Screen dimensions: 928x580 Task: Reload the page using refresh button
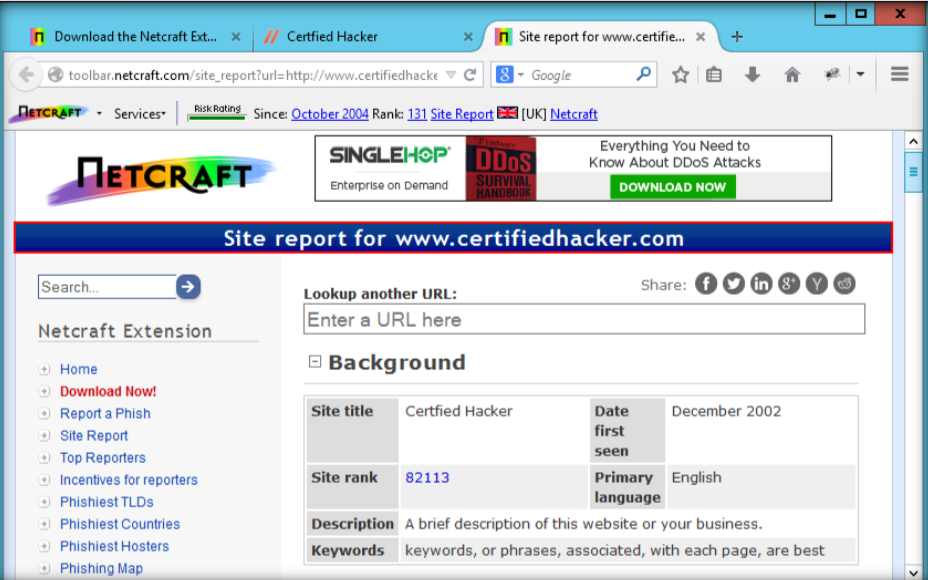click(470, 75)
